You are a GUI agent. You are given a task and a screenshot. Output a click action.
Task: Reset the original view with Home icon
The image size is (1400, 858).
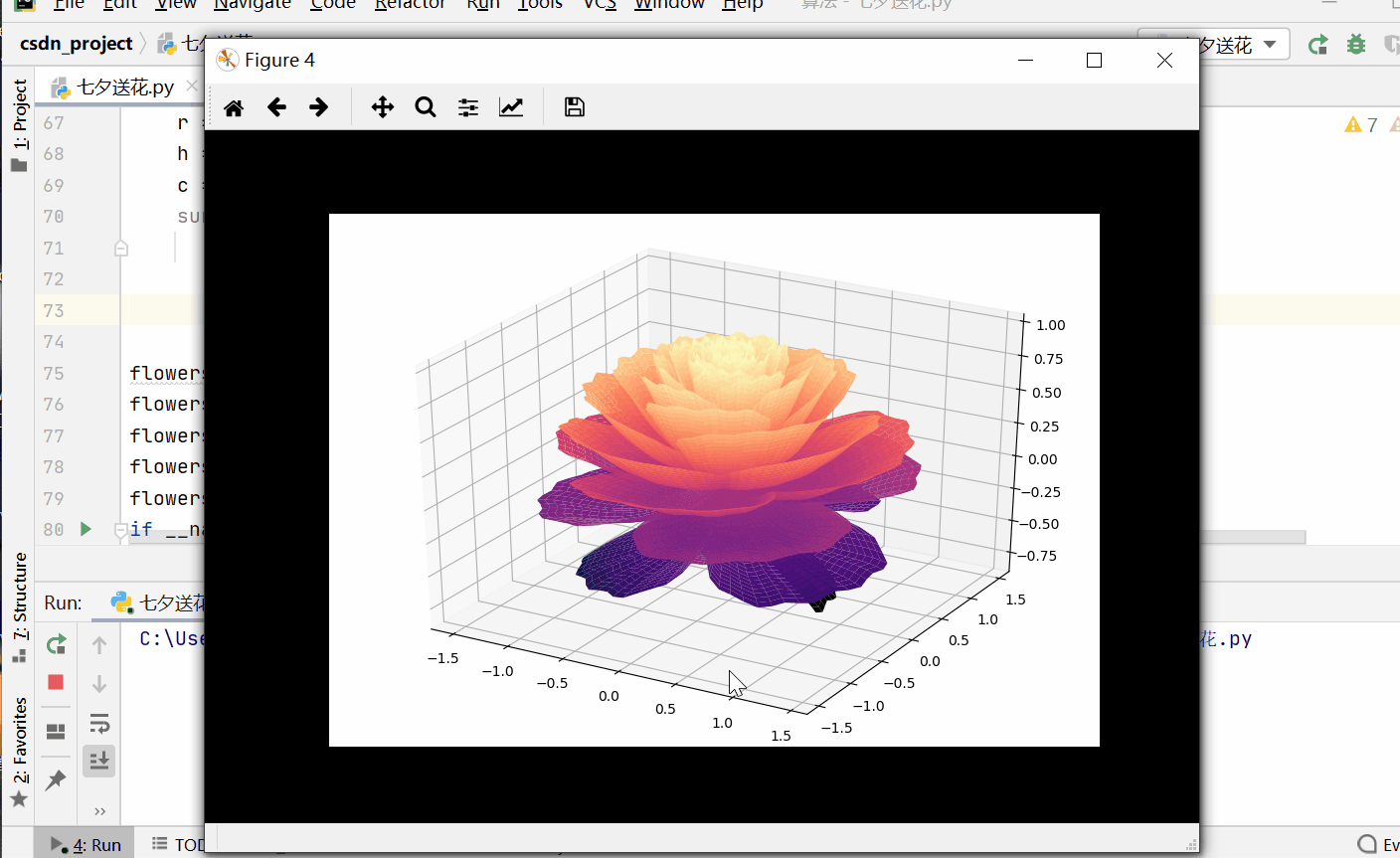coord(234,107)
